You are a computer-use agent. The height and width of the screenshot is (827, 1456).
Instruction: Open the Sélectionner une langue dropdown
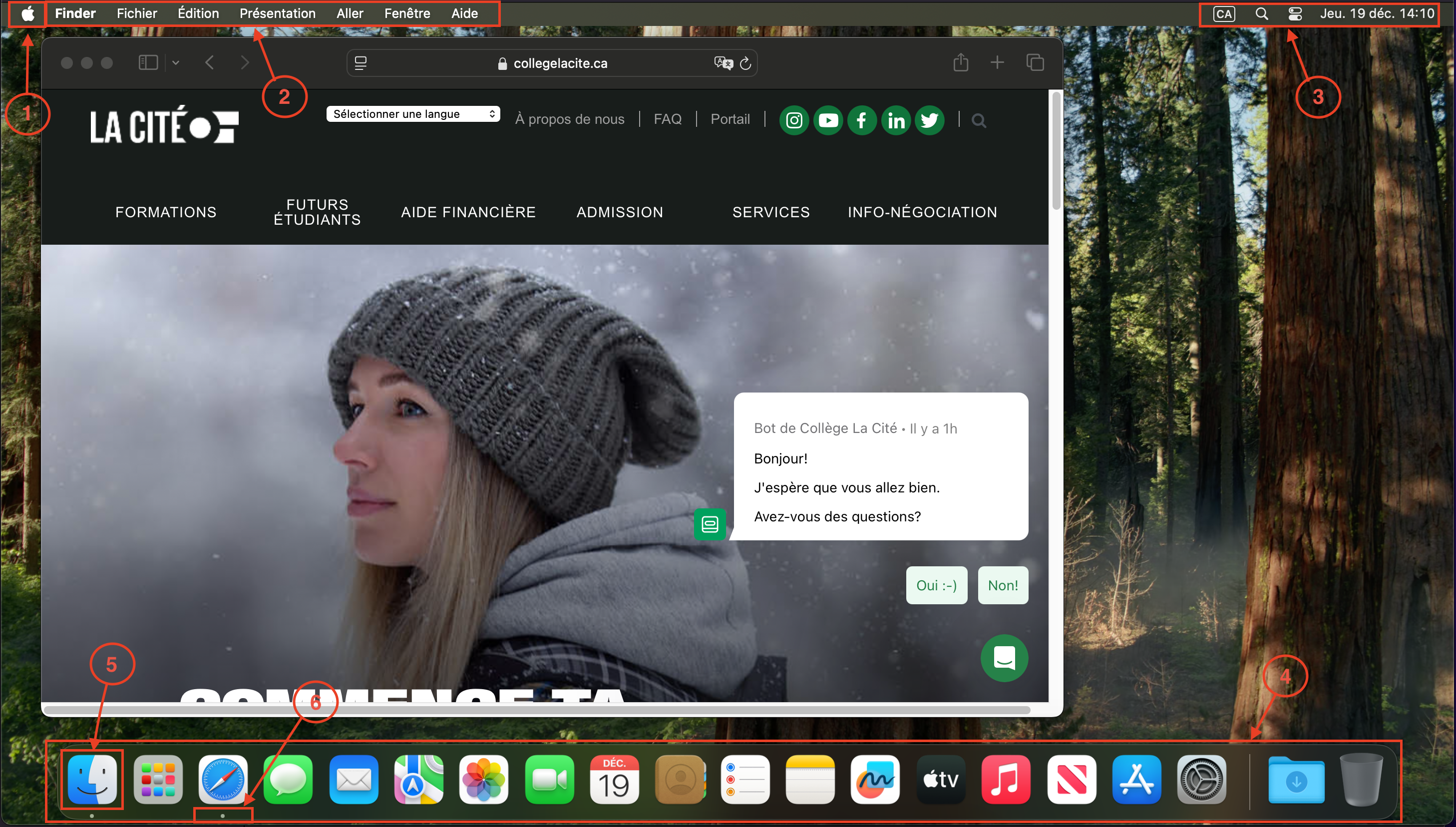pos(413,113)
